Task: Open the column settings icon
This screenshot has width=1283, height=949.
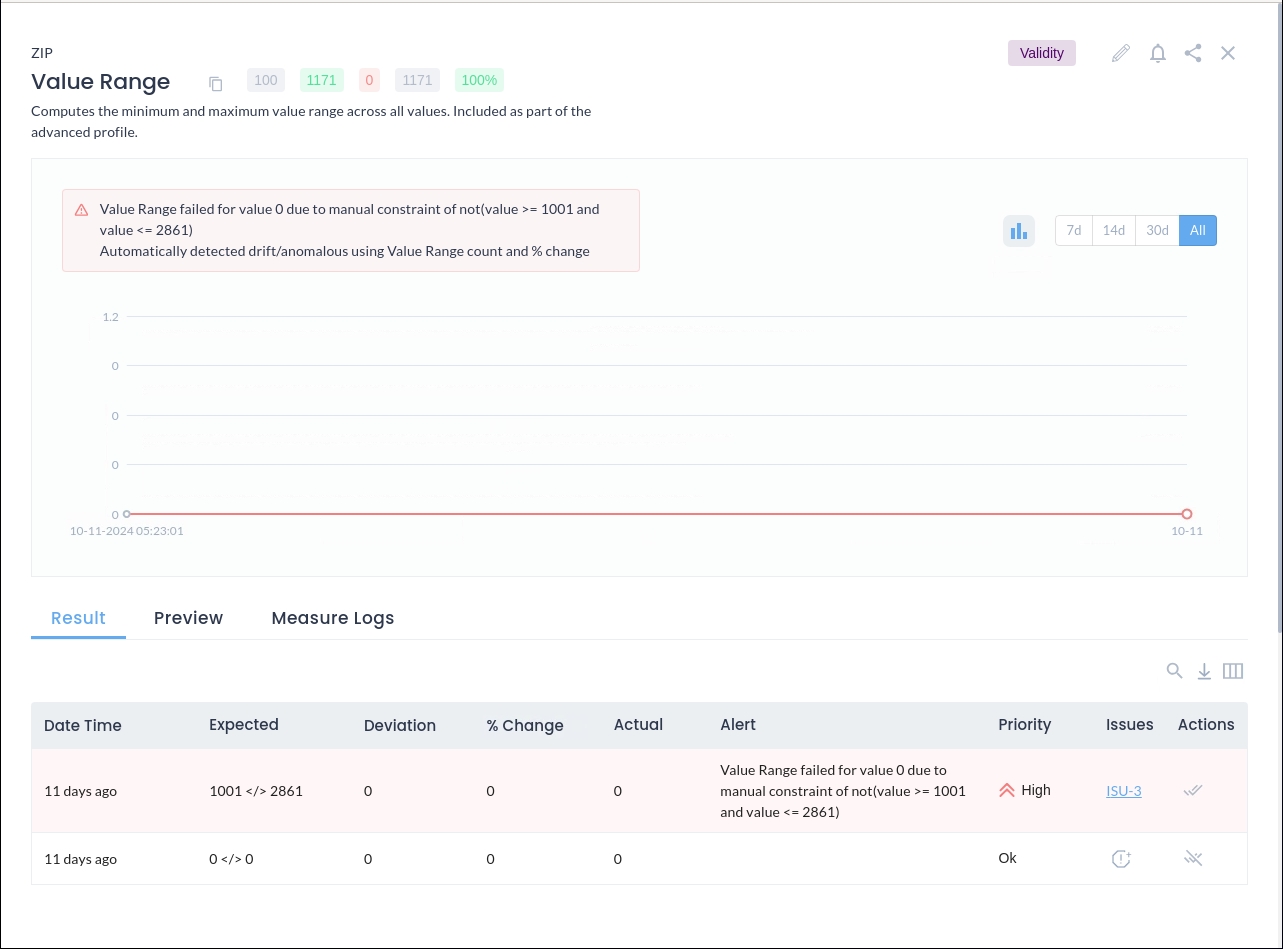Action: click(1233, 671)
